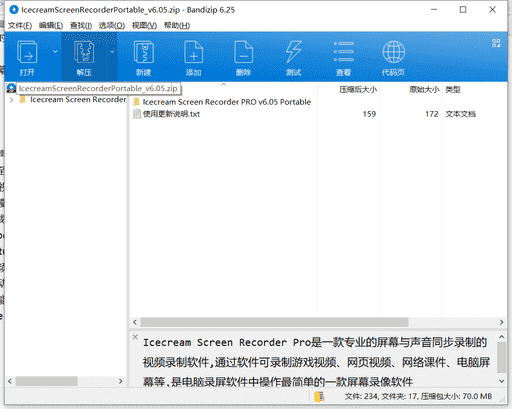The height and width of the screenshot is (409, 512).
Task: Click the Open (打开) archive toolbar icon
Action: tap(27, 52)
